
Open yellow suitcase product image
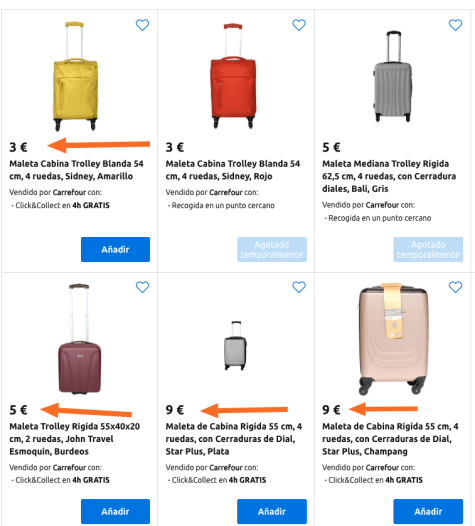[x=75, y=76]
